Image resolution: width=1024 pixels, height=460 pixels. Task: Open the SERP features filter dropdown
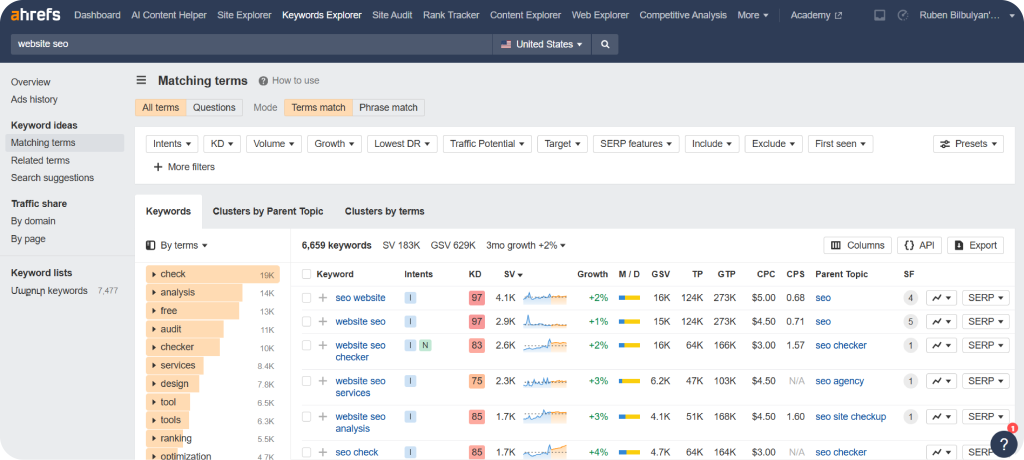click(636, 144)
